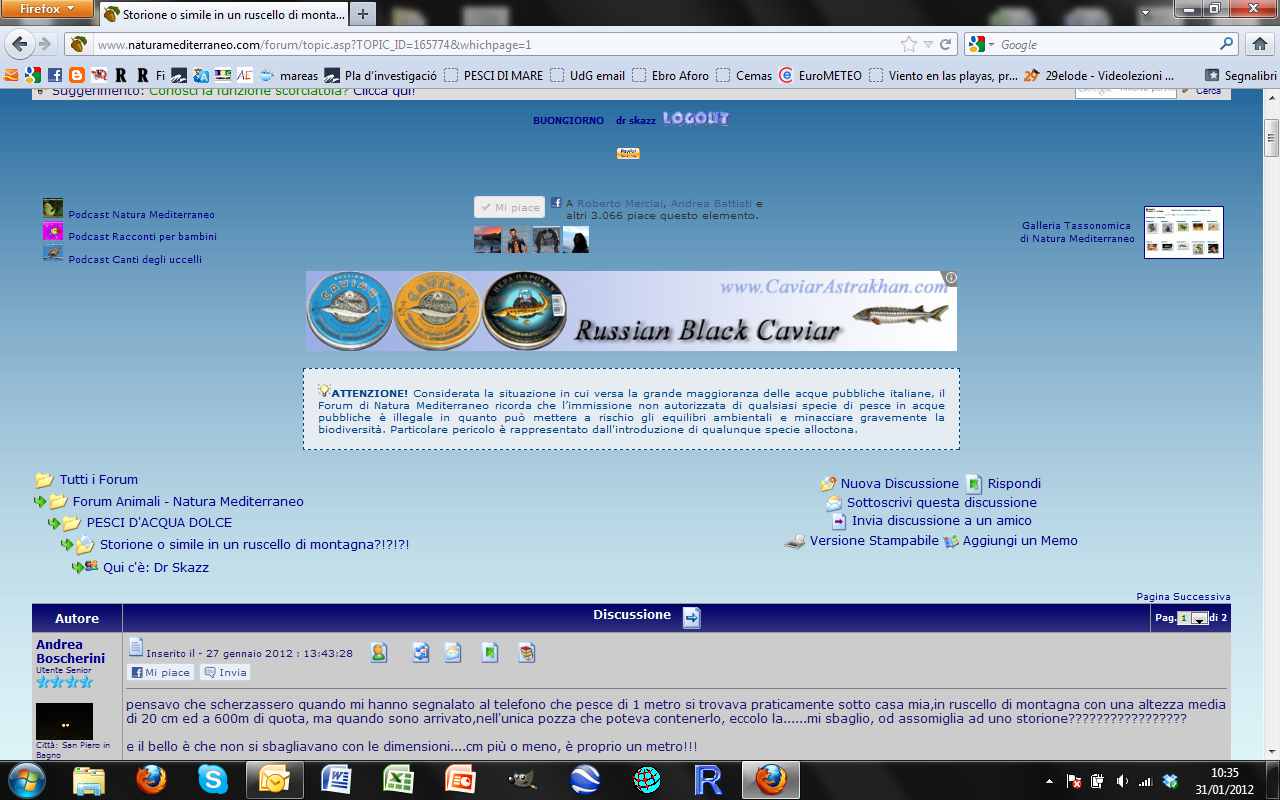
Task: Click the Facebook Mi piace button at top
Action: [509, 207]
